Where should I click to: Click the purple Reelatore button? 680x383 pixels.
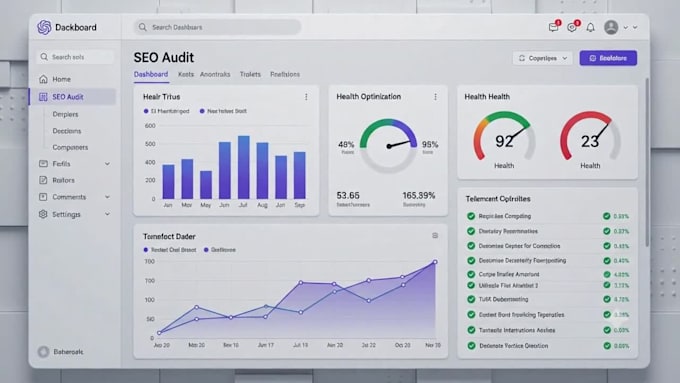tap(608, 58)
